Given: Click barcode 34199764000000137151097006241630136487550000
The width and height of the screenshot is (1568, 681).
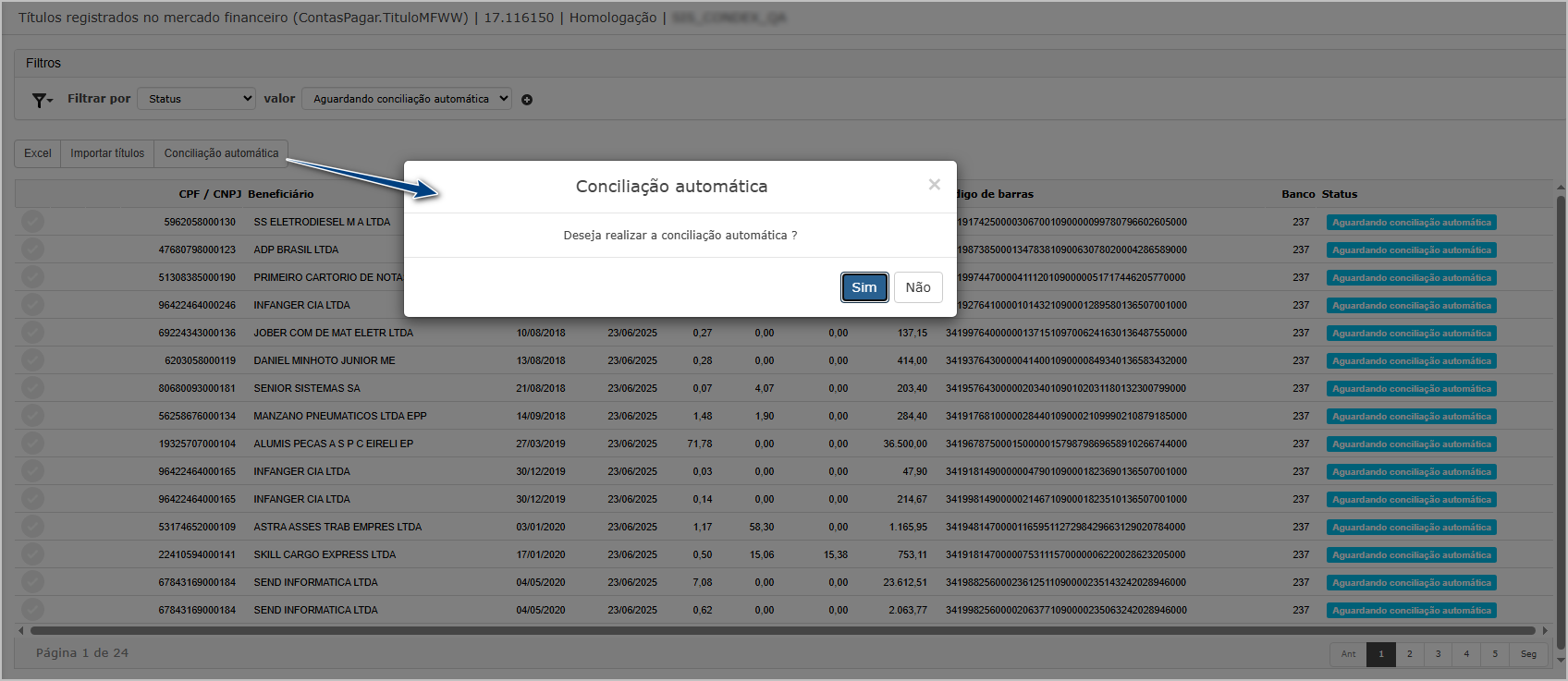Looking at the screenshot, I should [x=1066, y=333].
